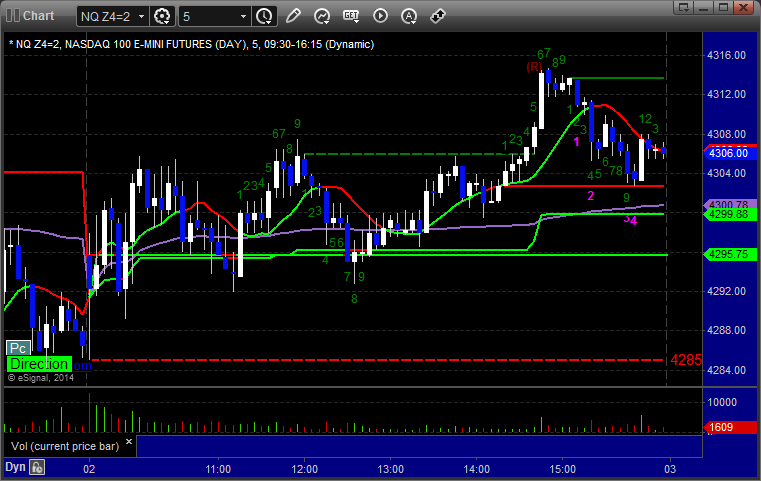Maximize the chart window

(x=723, y=7)
